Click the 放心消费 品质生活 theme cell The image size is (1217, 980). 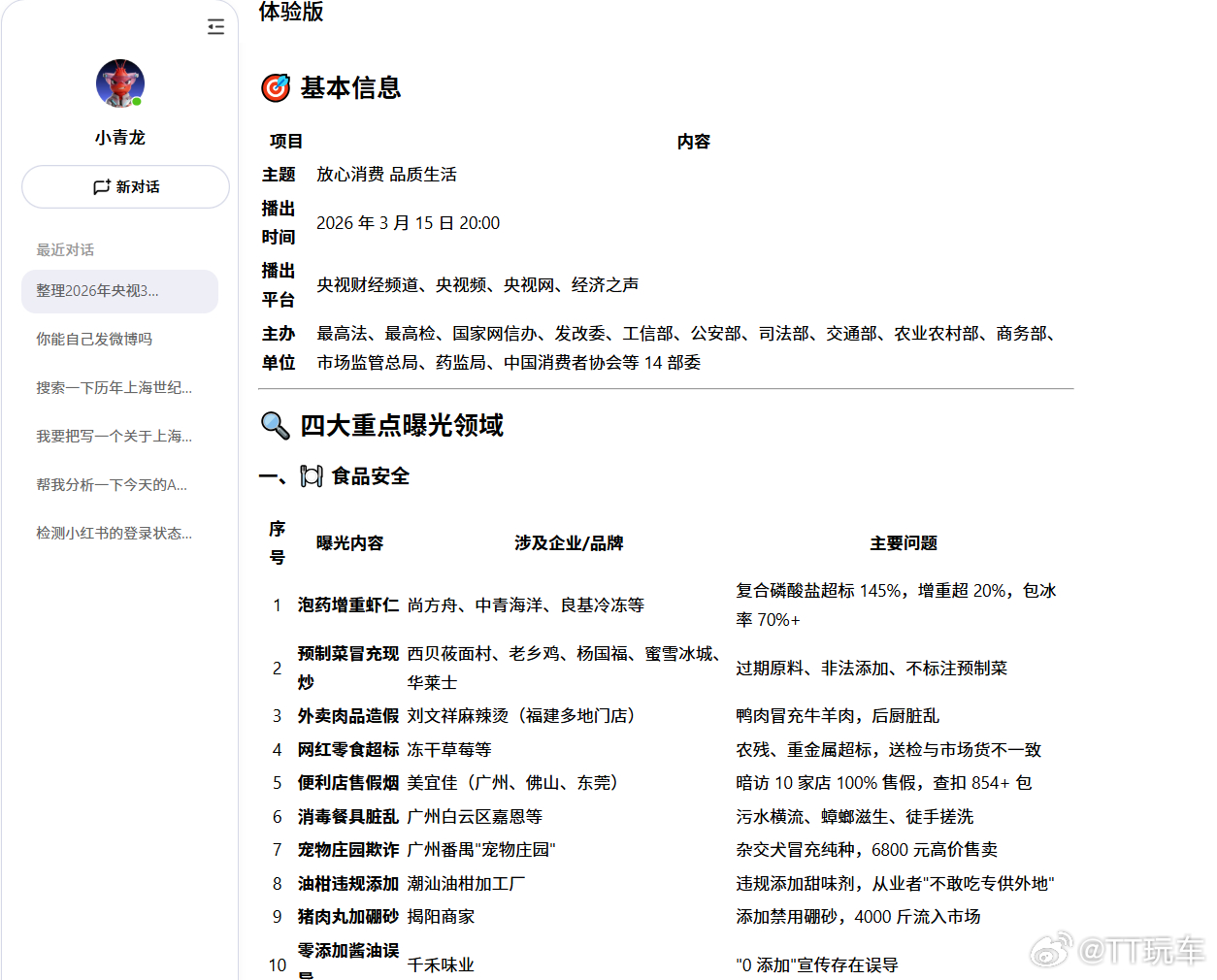point(386,175)
